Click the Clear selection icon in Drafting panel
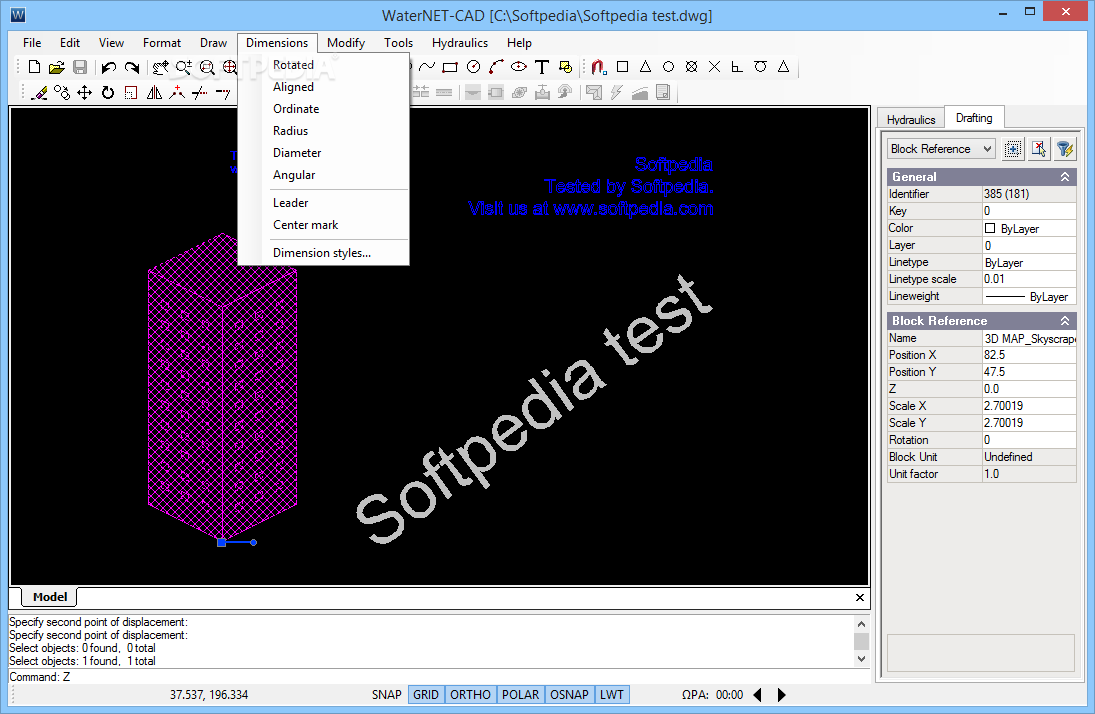The height and width of the screenshot is (714, 1095). pyautogui.click(x=1038, y=149)
